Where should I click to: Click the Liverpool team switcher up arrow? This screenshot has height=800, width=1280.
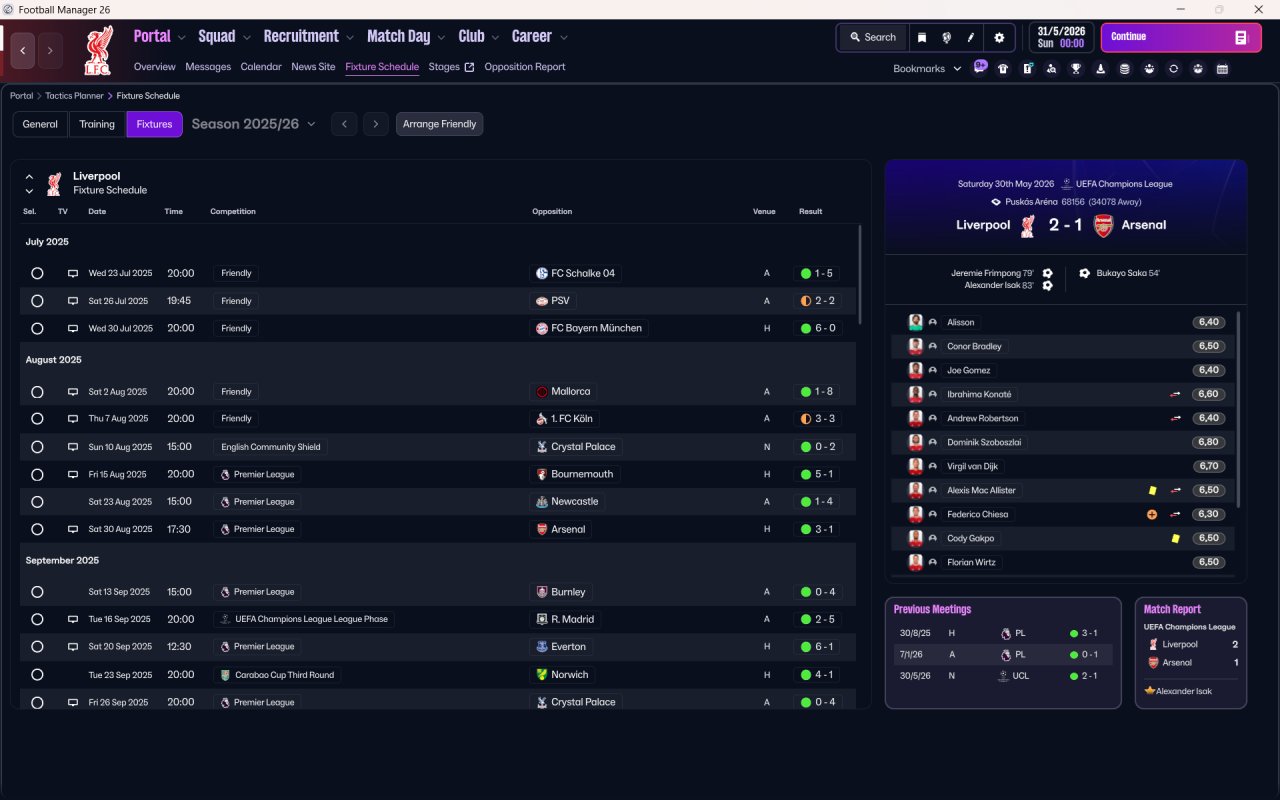(x=29, y=177)
